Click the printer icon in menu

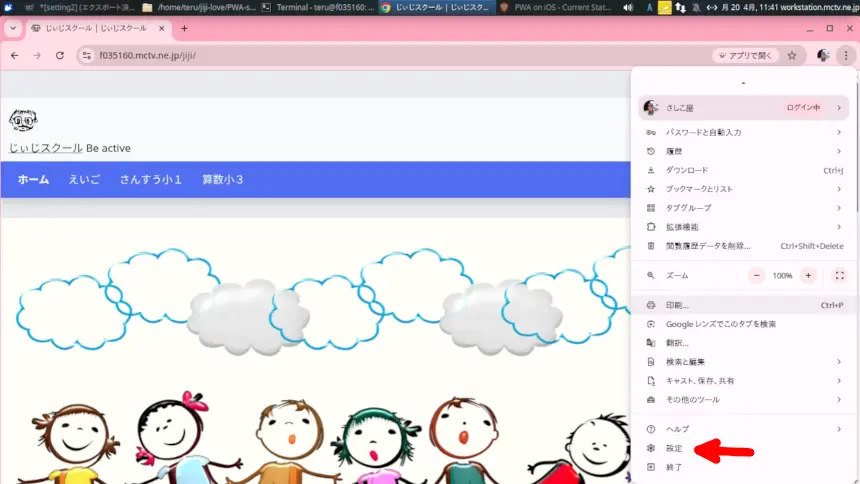651,305
